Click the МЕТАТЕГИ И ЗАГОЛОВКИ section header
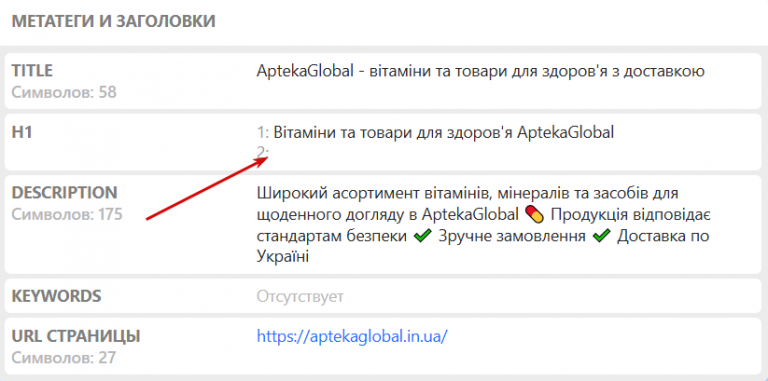This screenshot has width=768, height=381. (114, 22)
